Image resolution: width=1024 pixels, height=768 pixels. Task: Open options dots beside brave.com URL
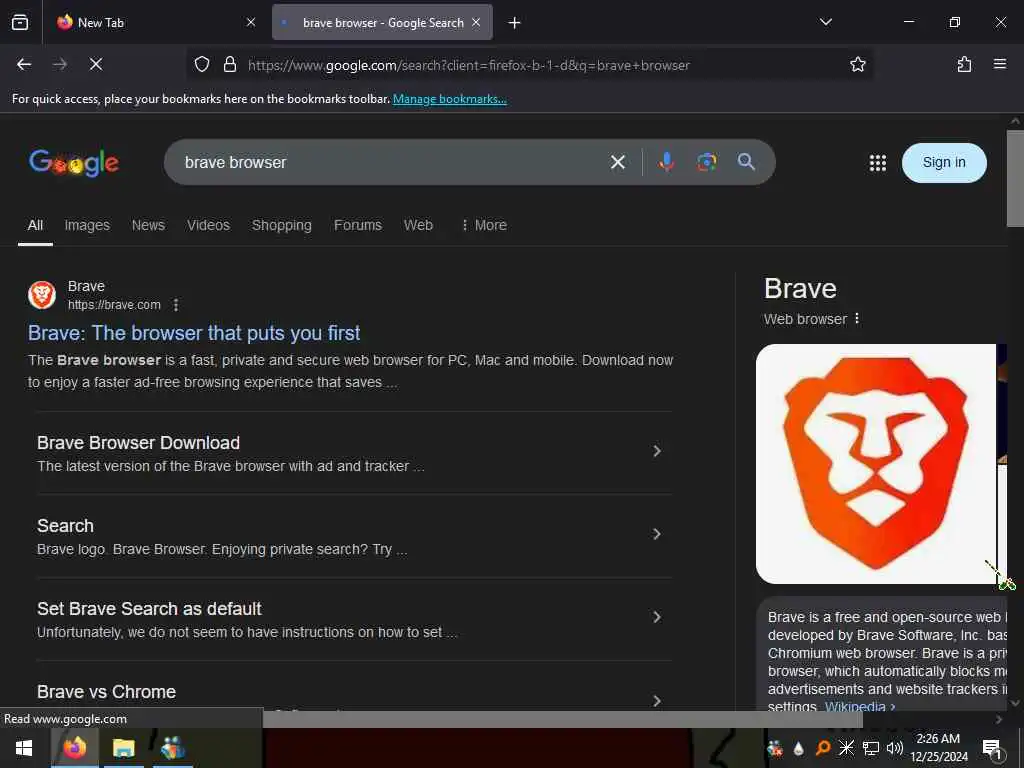coord(176,305)
